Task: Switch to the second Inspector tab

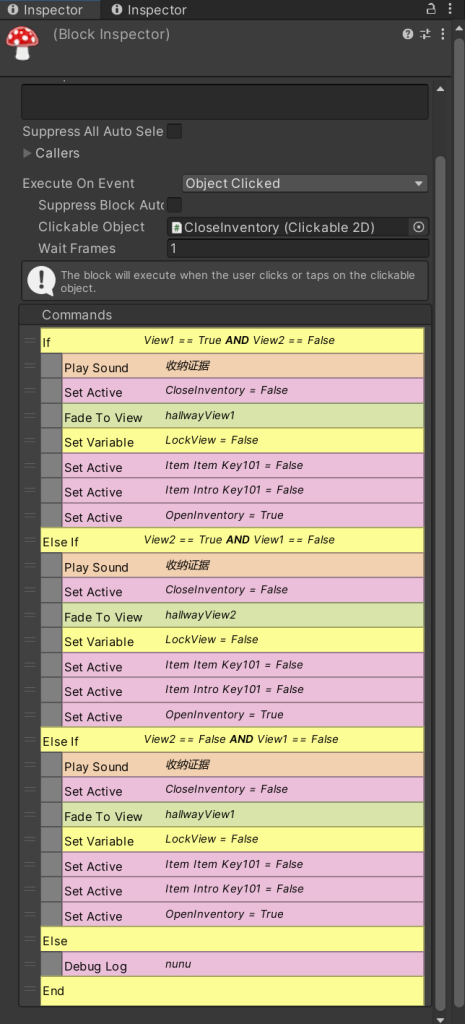Action: click(149, 10)
